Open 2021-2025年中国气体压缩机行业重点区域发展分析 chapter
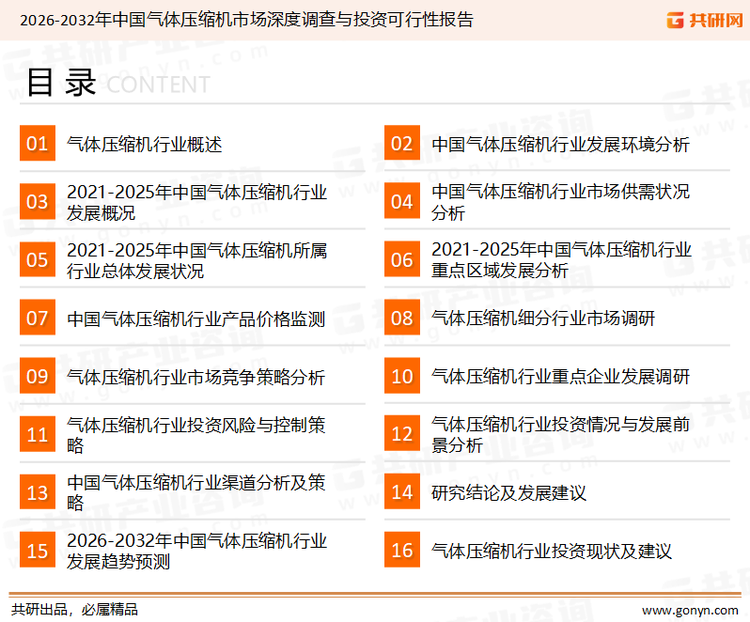This screenshot has width=750, height=622. (561, 260)
